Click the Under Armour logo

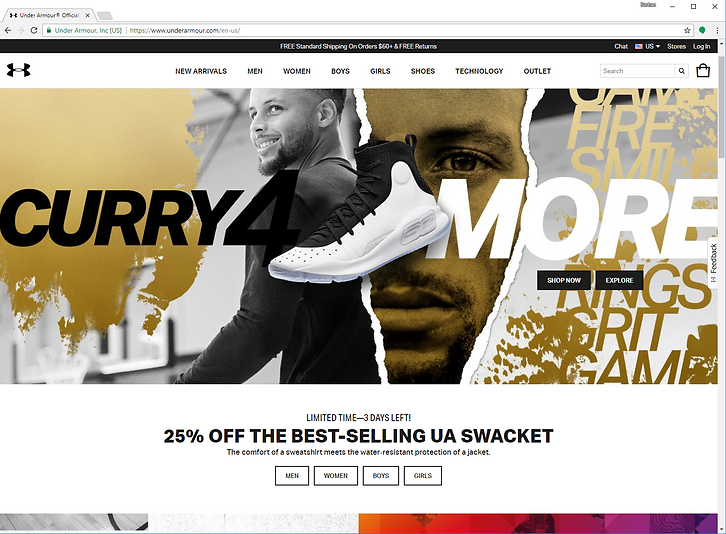click(x=19, y=70)
